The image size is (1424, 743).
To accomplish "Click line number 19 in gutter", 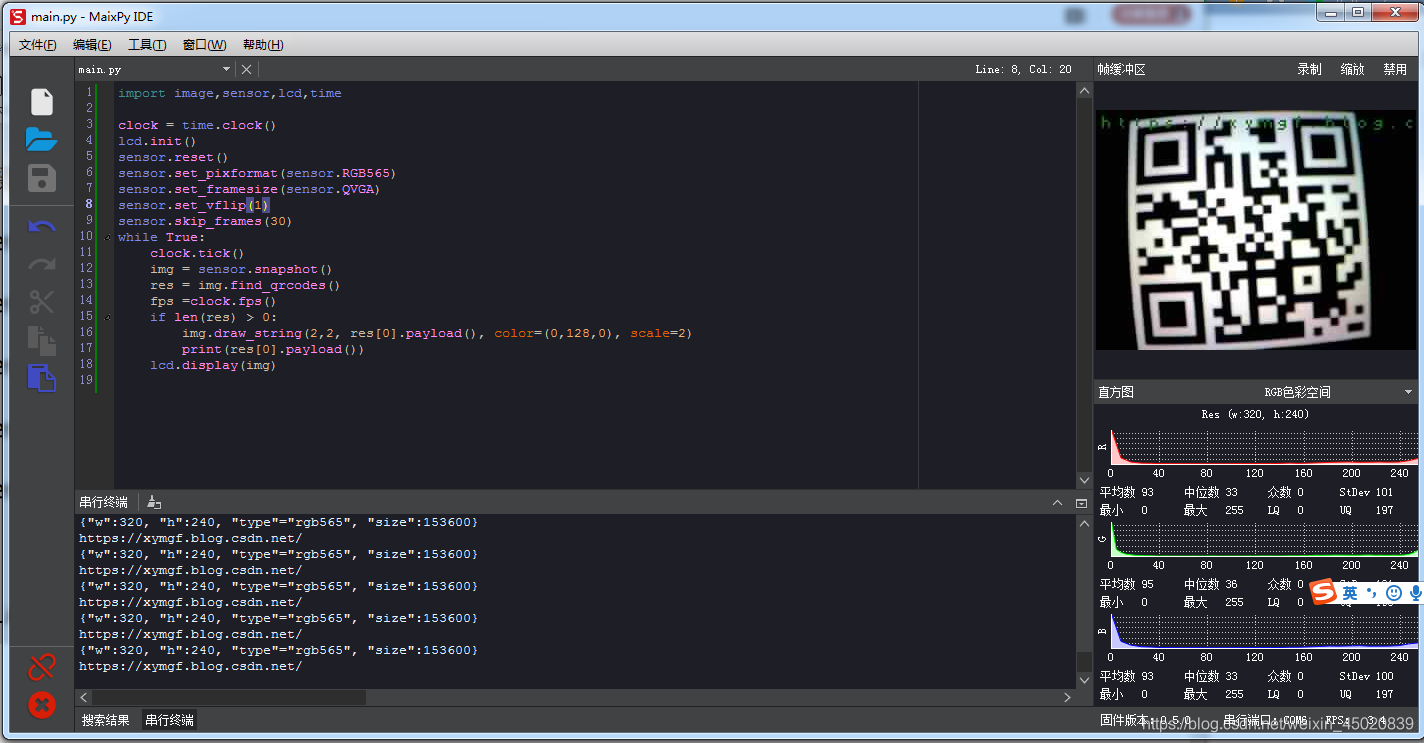I will point(86,380).
